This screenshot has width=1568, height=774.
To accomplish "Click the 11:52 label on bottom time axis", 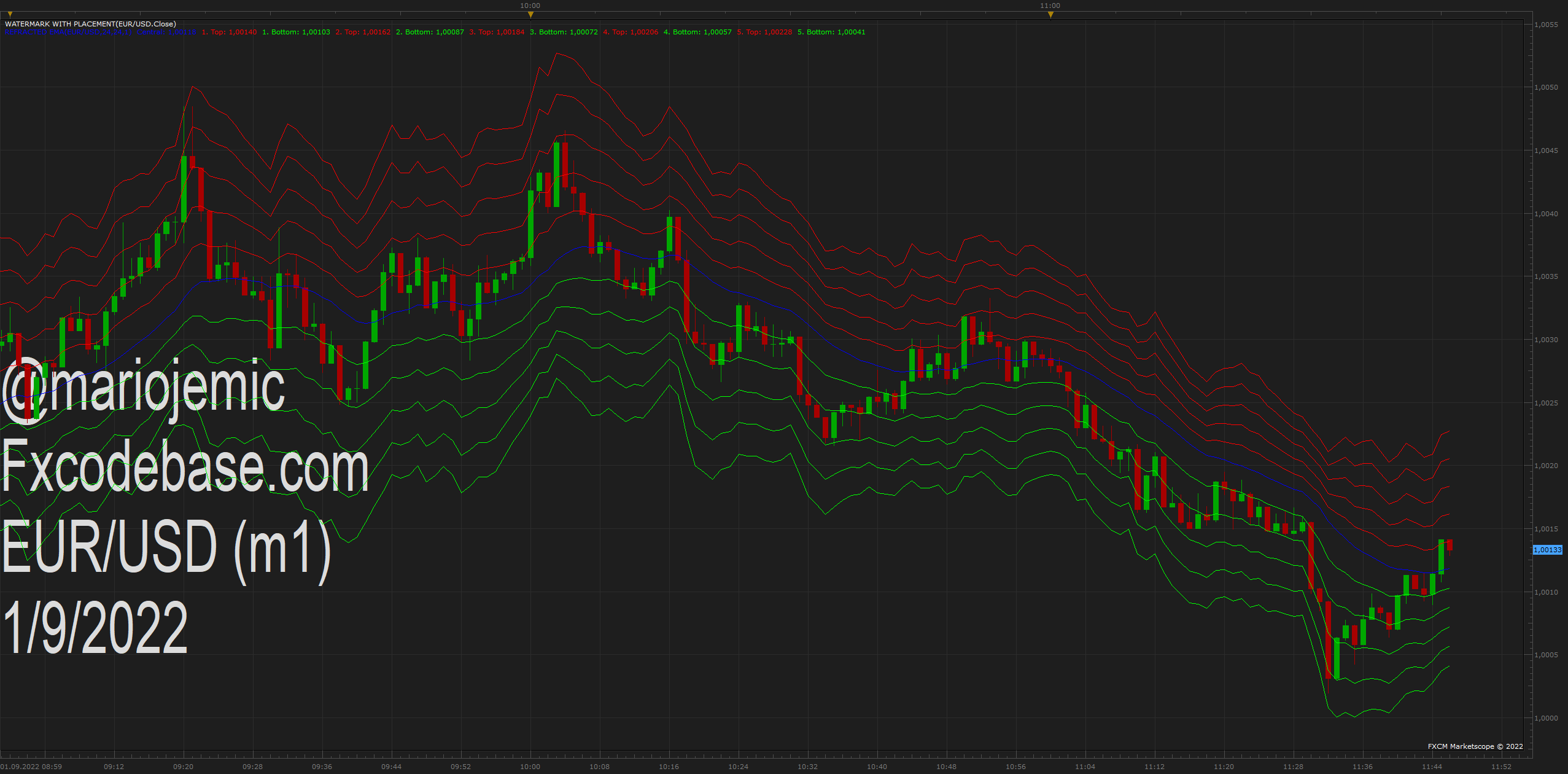I will coord(1501,767).
